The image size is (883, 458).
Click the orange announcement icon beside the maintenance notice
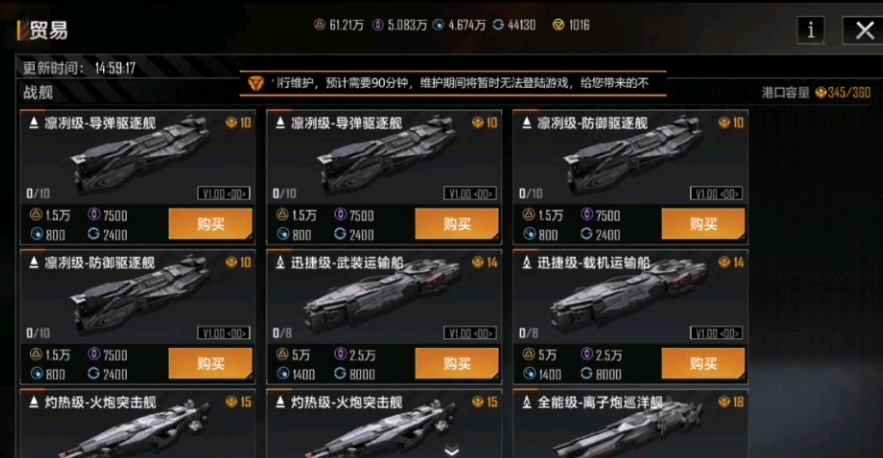256,83
